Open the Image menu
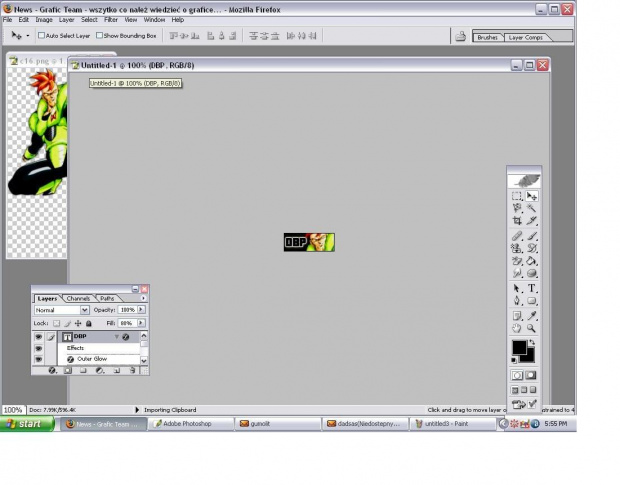 pyautogui.click(x=44, y=20)
